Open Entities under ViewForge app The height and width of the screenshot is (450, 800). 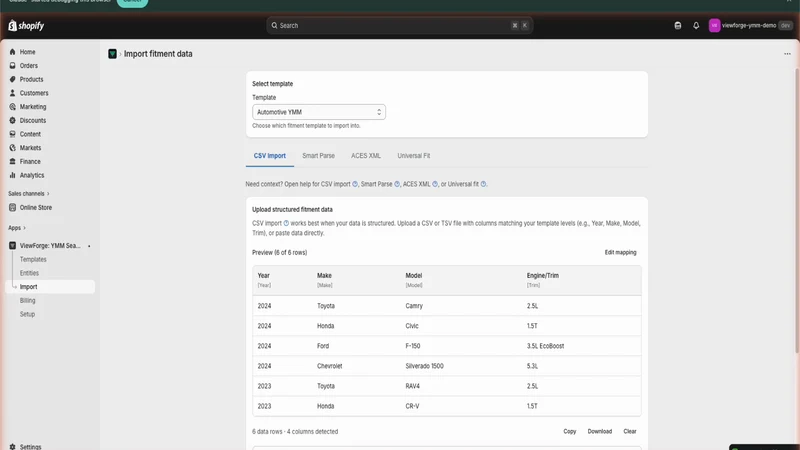[29, 273]
